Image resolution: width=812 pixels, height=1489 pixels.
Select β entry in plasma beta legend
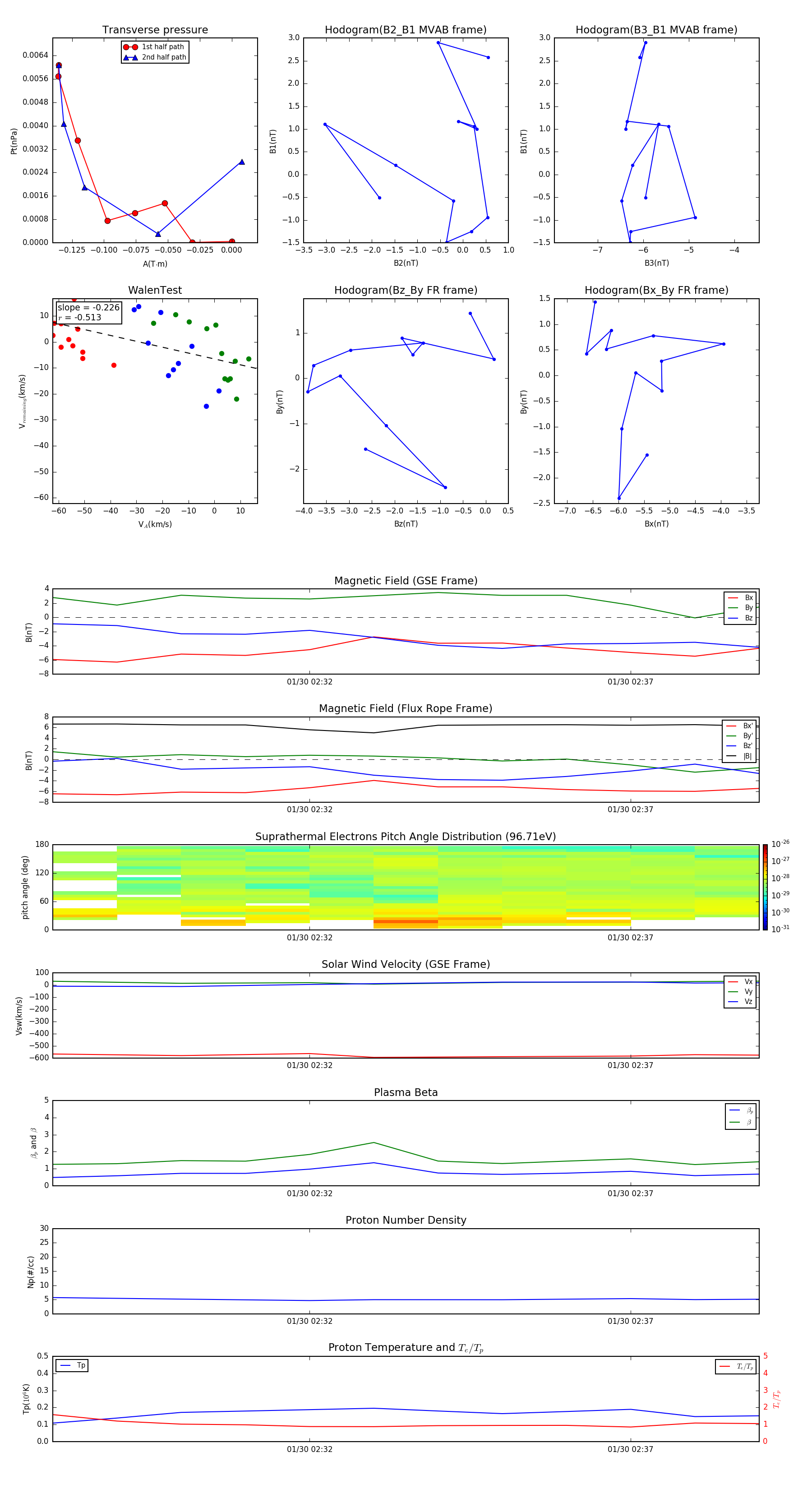pyautogui.click(x=741, y=1122)
